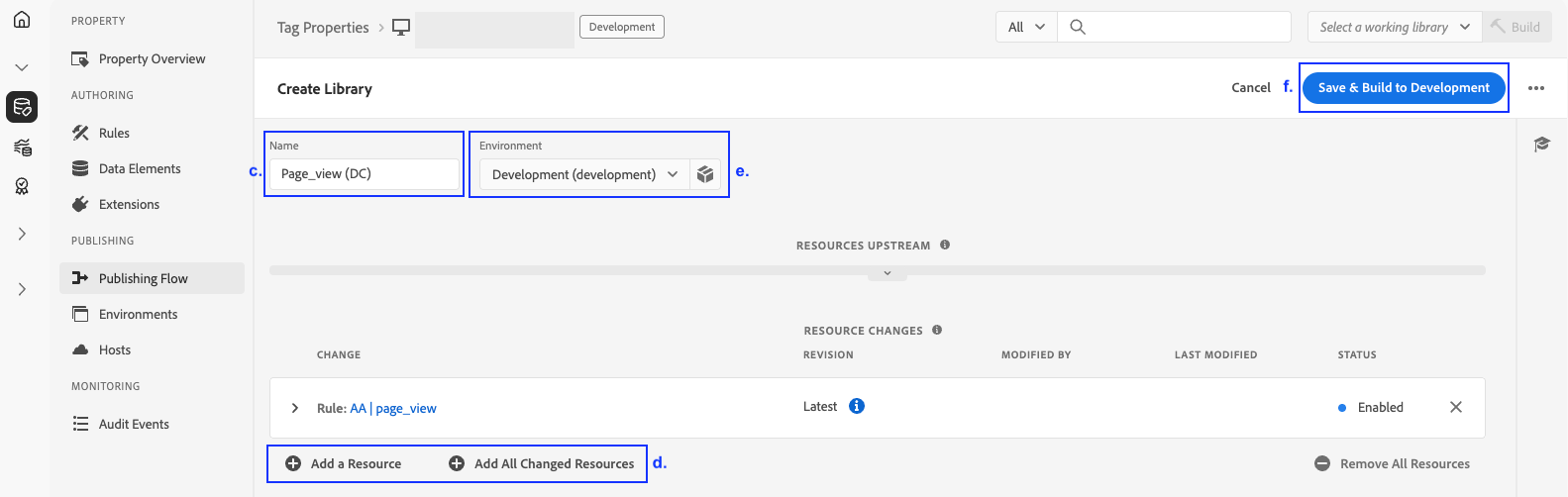Open the Select a working library dropdown
This screenshot has height=497, width=1568.
(x=1394, y=28)
